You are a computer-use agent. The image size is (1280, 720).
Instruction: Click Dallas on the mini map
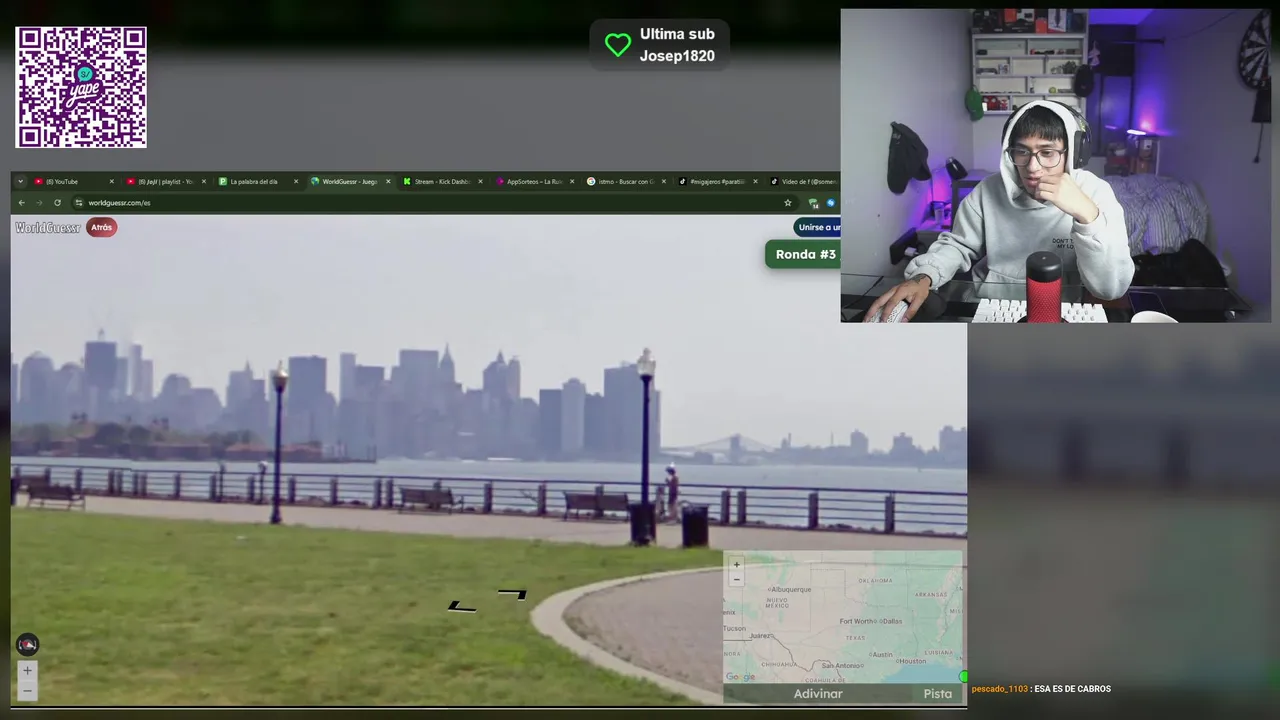[892, 621]
